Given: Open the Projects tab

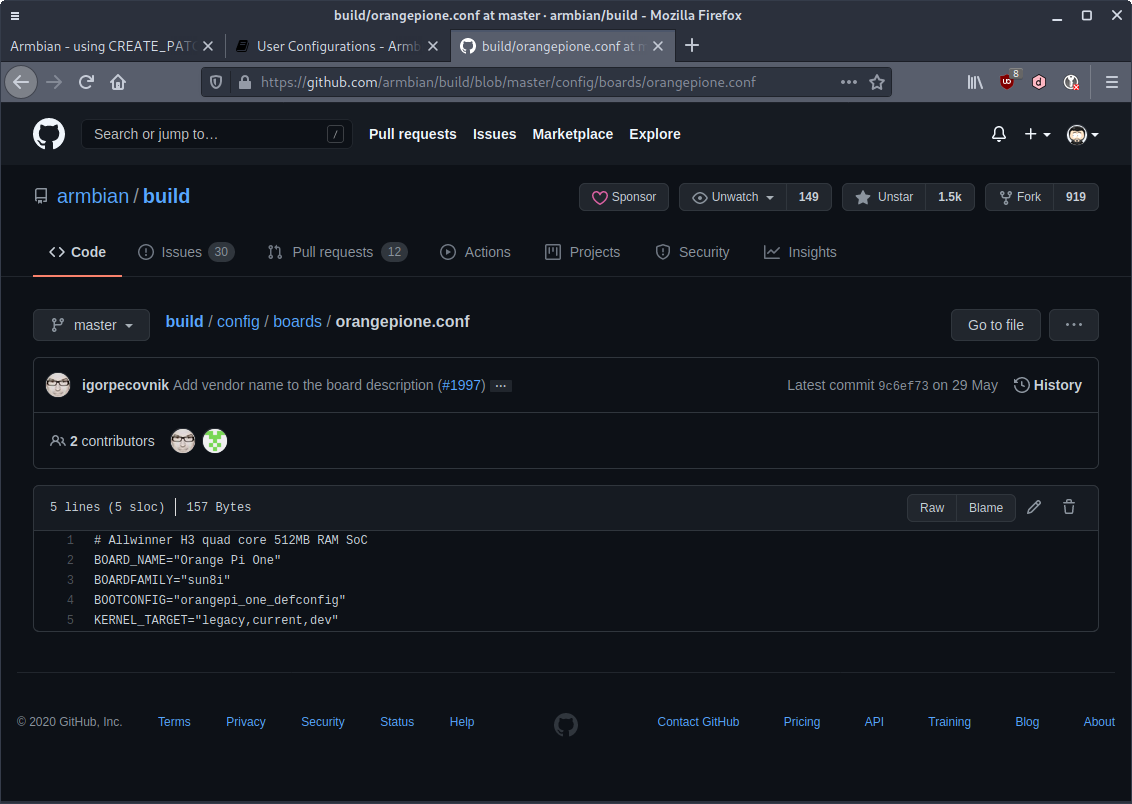Looking at the screenshot, I should click(x=583, y=252).
